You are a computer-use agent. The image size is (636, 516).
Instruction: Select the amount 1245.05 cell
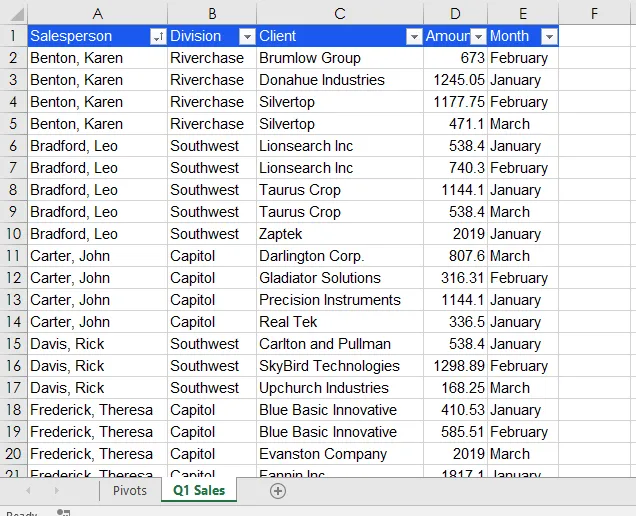click(x=456, y=80)
